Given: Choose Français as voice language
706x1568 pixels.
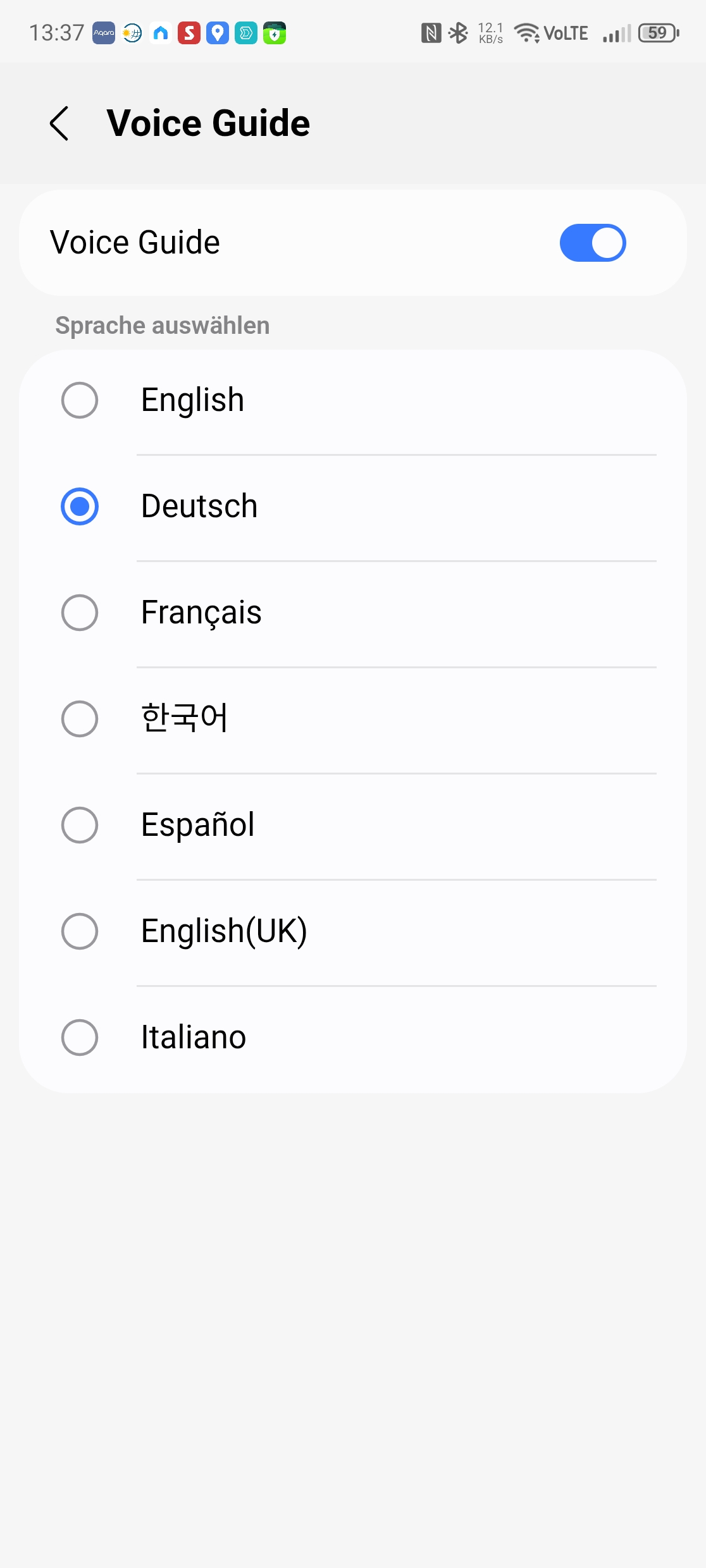Looking at the screenshot, I should [x=80, y=613].
